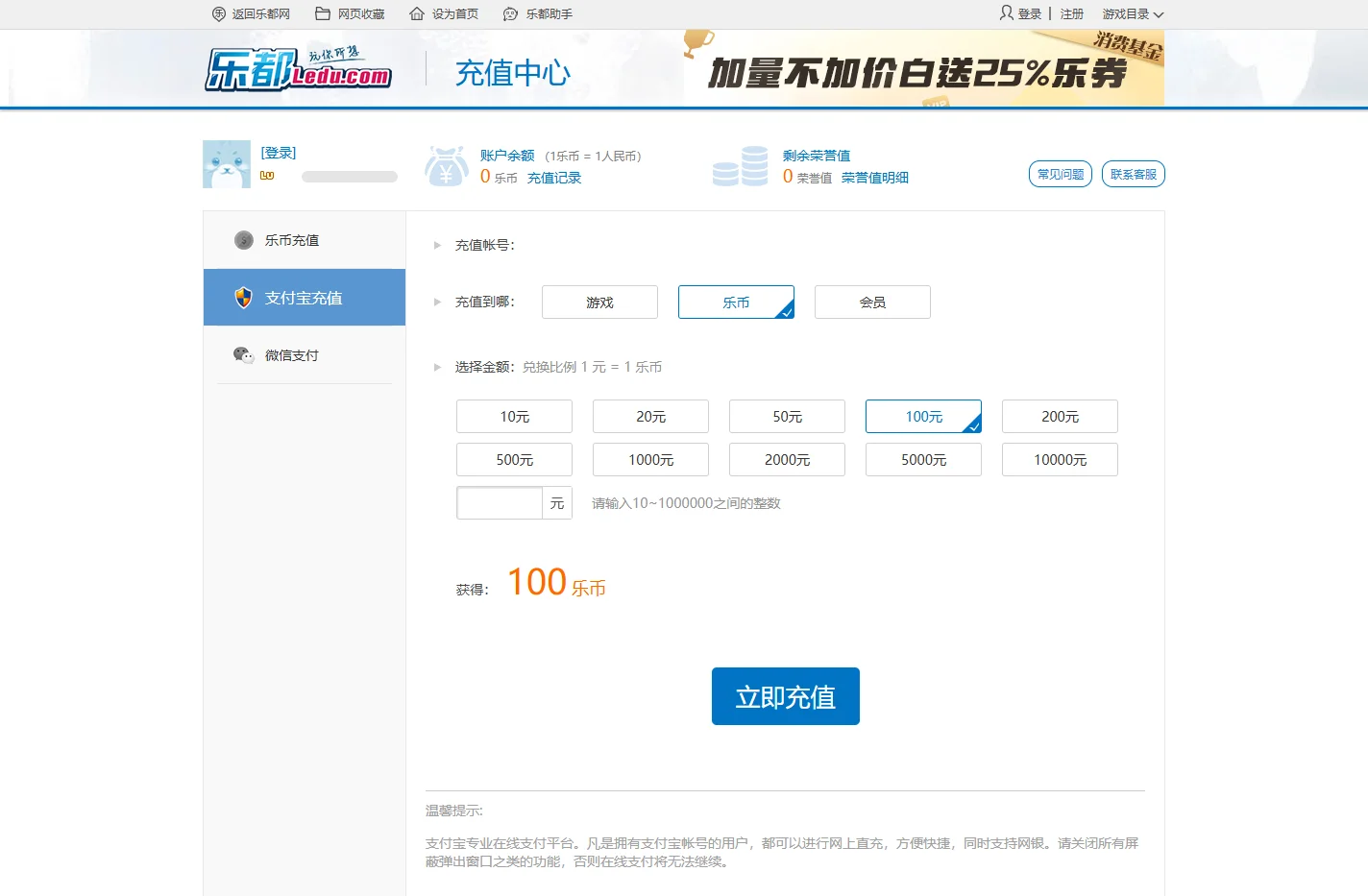
Task: Click the Ledu.com logo
Action: click(x=298, y=69)
